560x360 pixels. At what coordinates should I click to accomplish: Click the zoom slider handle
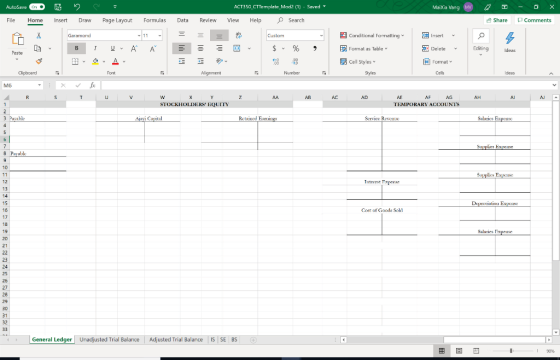[511, 351]
